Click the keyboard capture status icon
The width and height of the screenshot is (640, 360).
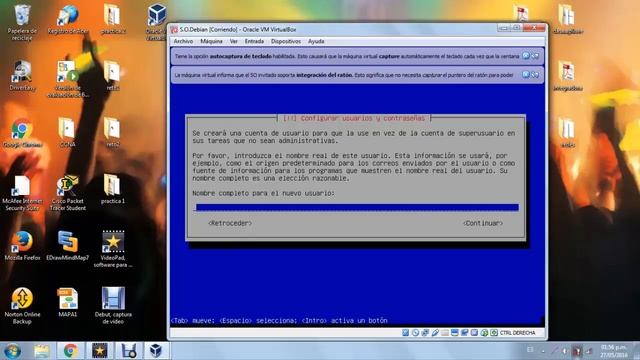tap(494, 333)
